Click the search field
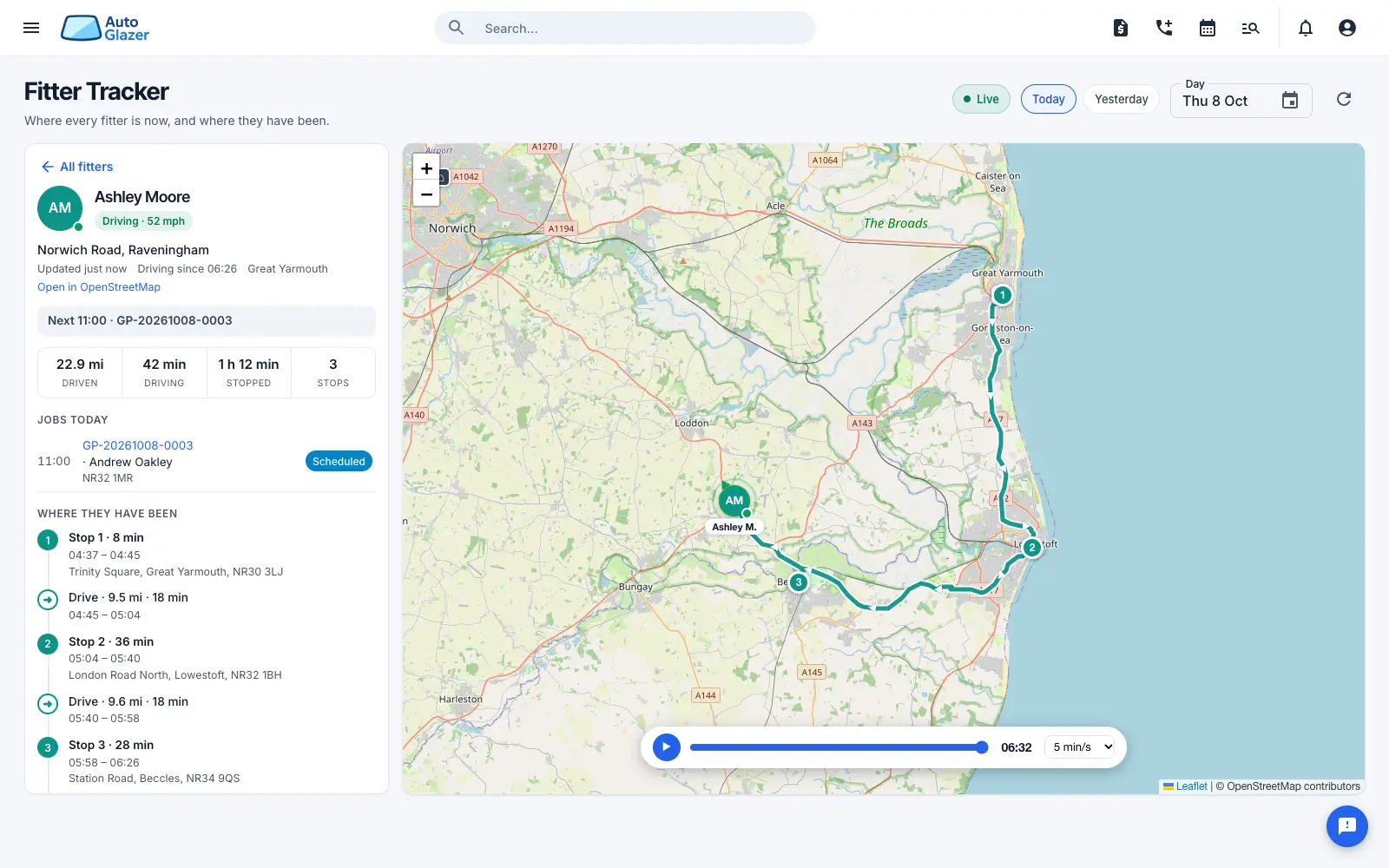Viewport: 1389px width, 868px height. (625, 28)
